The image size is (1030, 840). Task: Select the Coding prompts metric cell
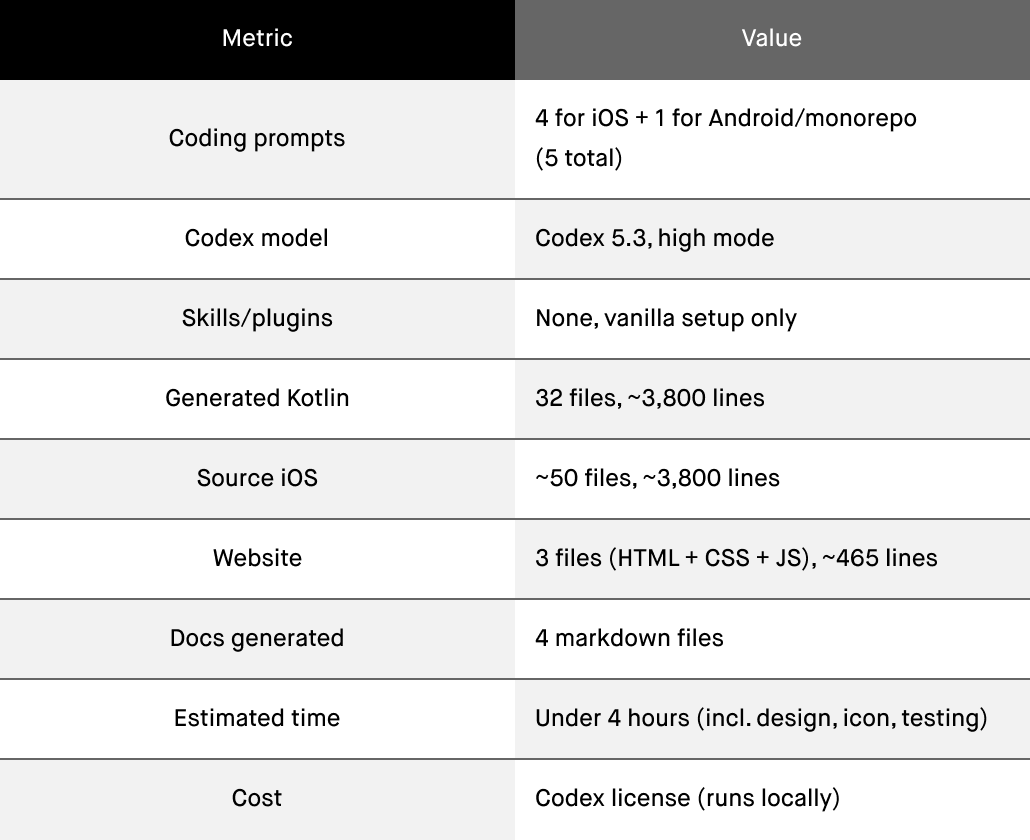(x=257, y=139)
